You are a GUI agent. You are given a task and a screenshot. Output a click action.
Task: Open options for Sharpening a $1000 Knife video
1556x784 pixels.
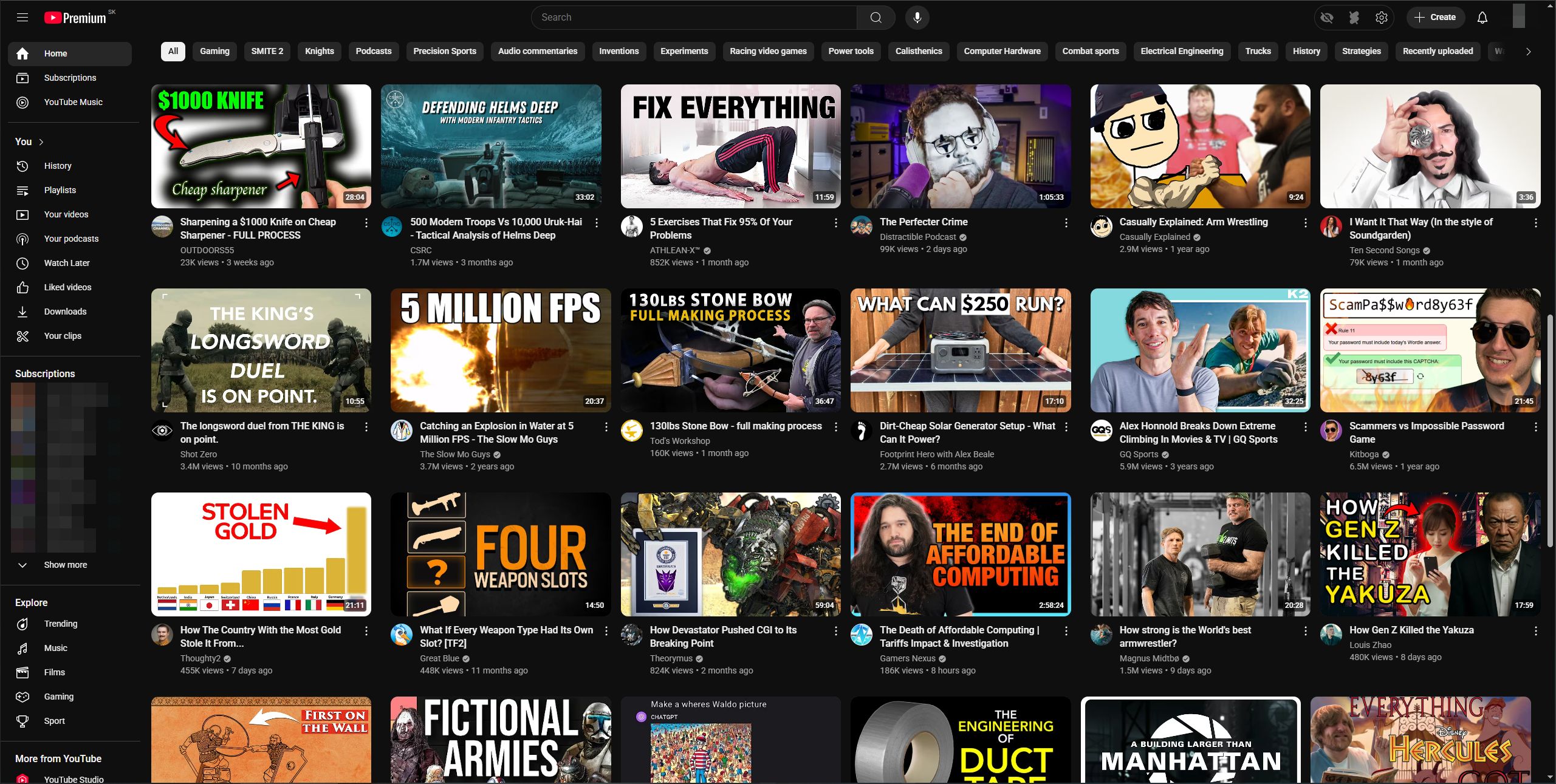366,223
